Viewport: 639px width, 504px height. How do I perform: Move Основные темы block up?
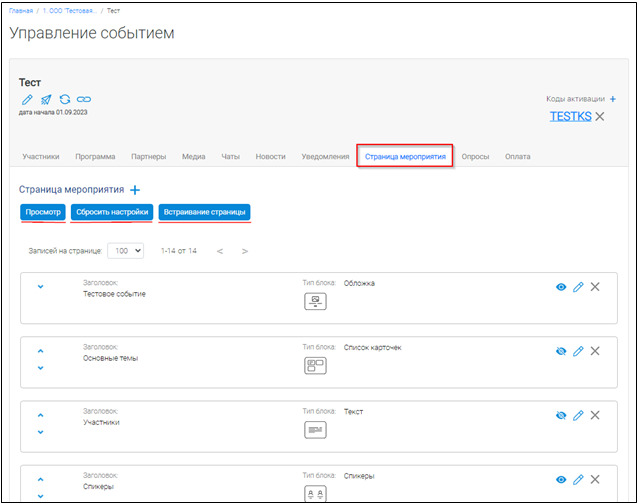(x=41, y=351)
